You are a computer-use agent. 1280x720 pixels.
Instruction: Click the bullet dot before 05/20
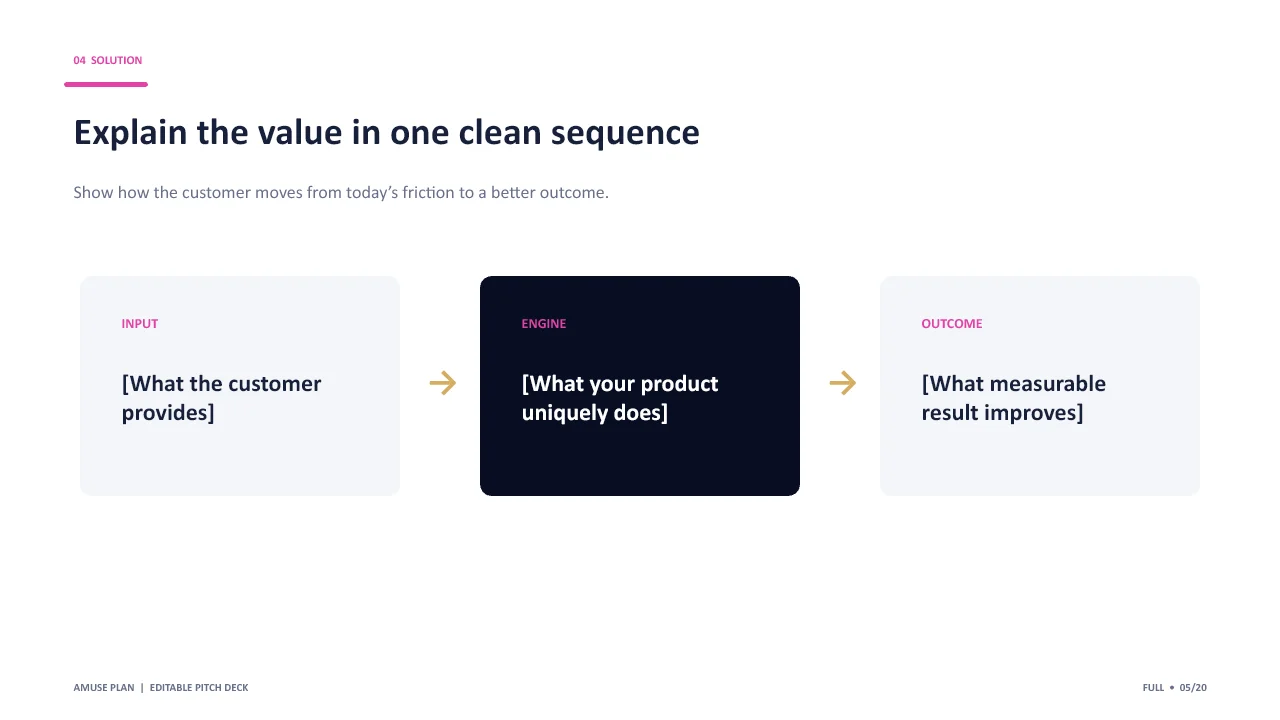coord(1172,687)
